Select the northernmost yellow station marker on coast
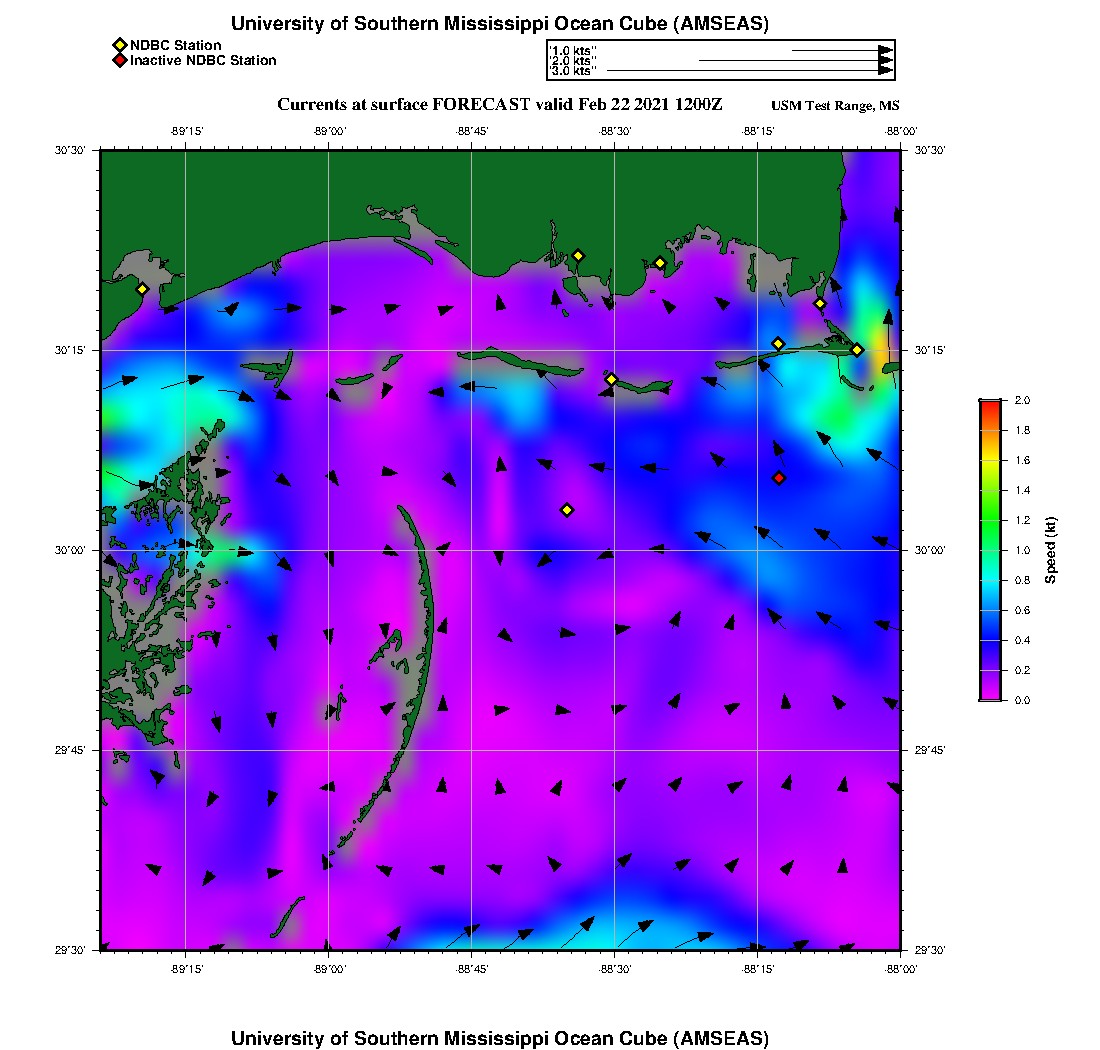The width and height of the screenshot is (1100, 1050). click(x=578, y=255)
